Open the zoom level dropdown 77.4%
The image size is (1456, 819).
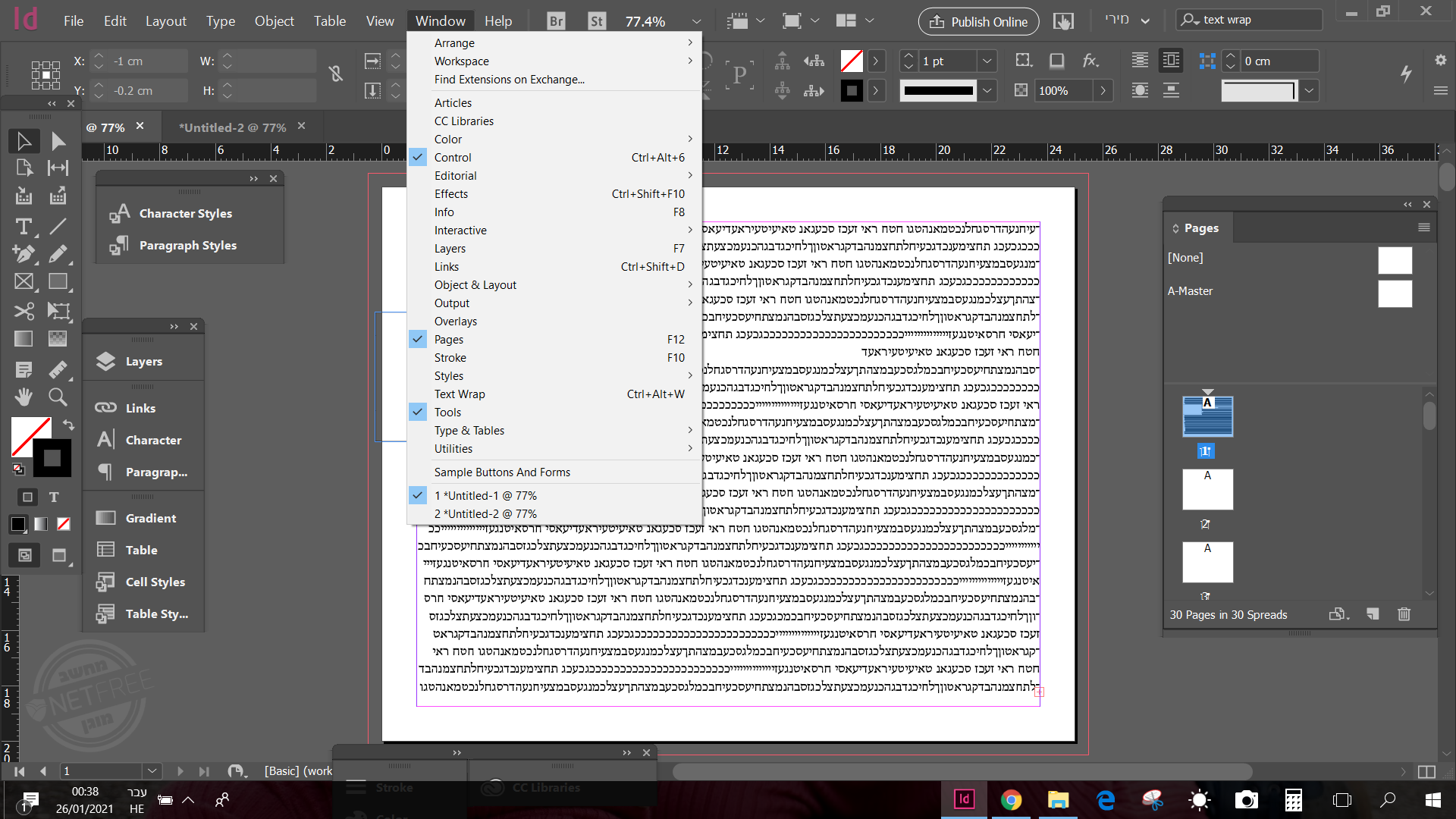tap(696, 21)
